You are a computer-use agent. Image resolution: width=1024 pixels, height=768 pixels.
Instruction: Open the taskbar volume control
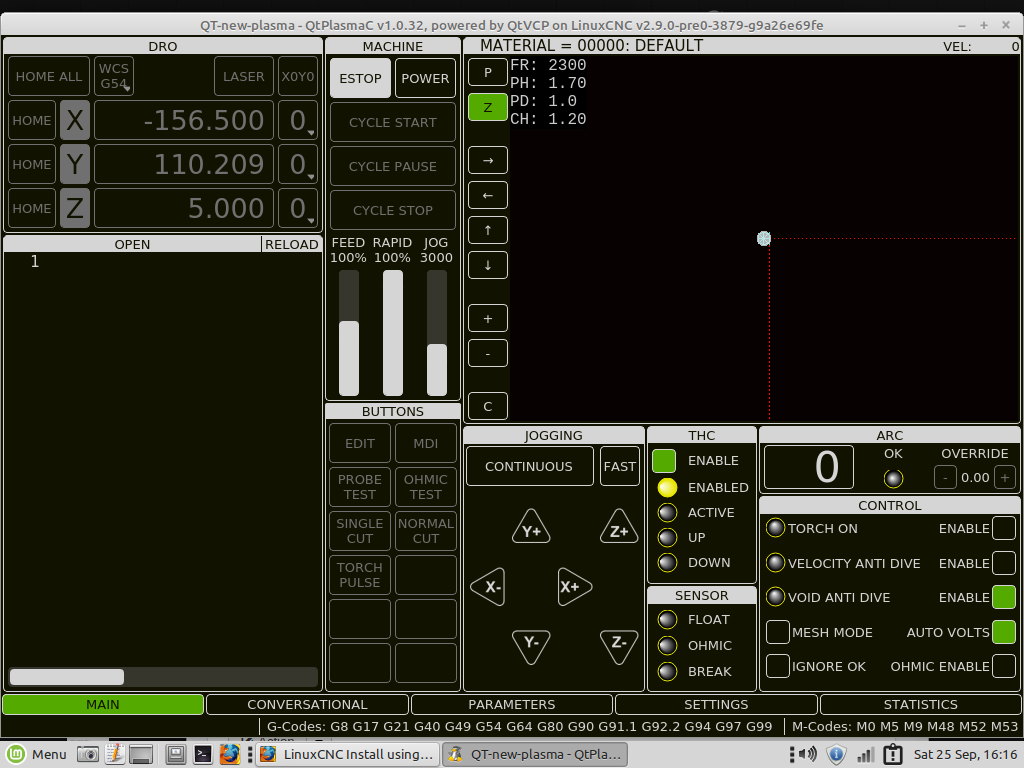[808, 754]
